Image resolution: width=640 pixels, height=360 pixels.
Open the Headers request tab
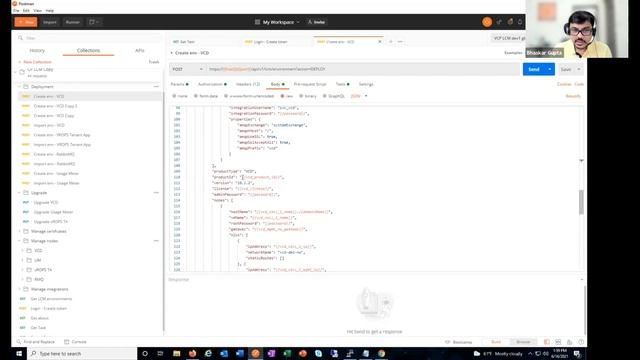pos(248,84)
